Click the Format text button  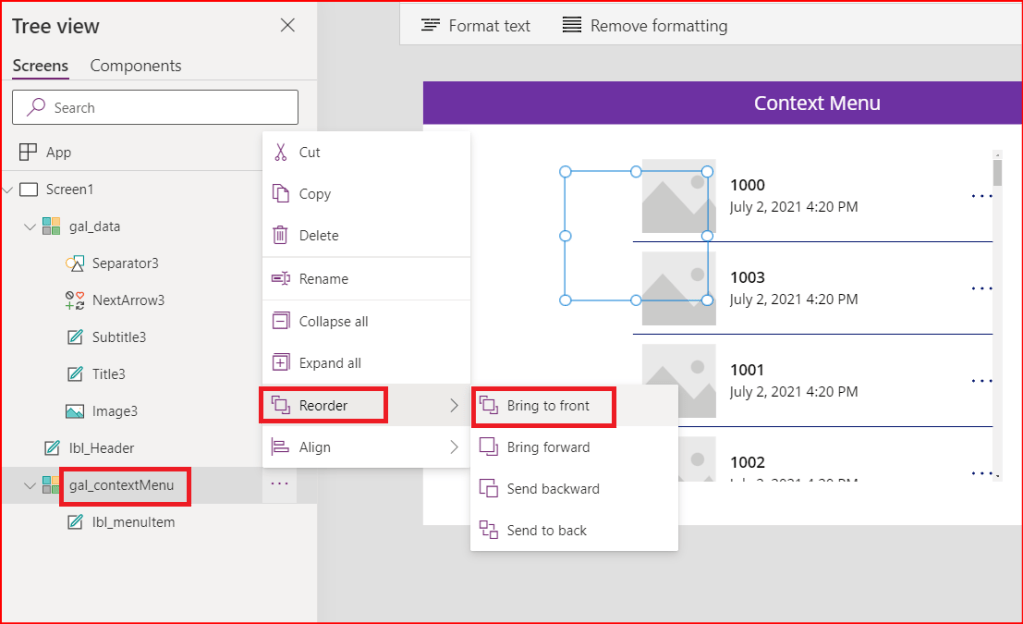coord(476,26)
